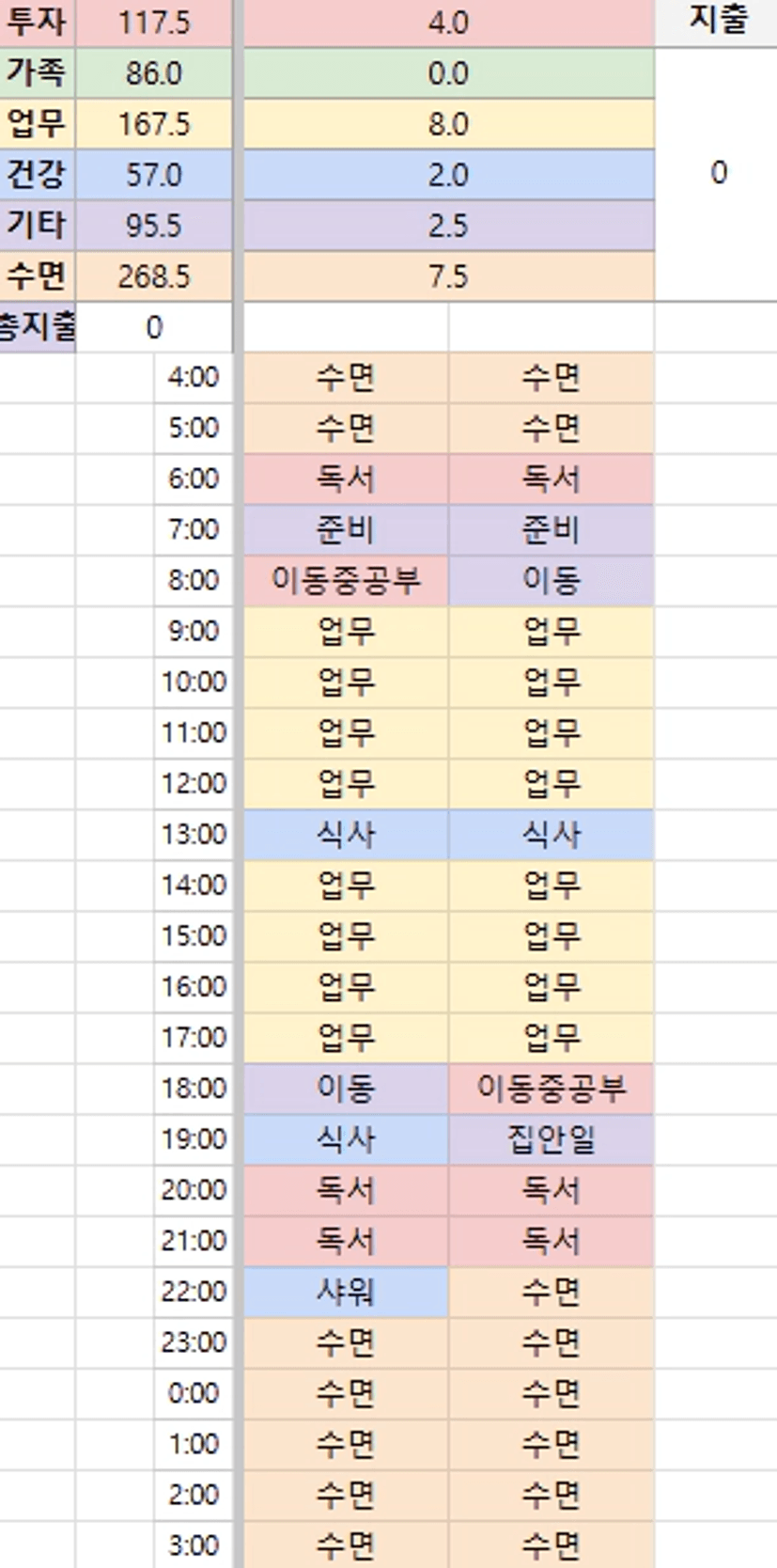Click the 이동 cell in the 8:00 row

pos(551,581)
